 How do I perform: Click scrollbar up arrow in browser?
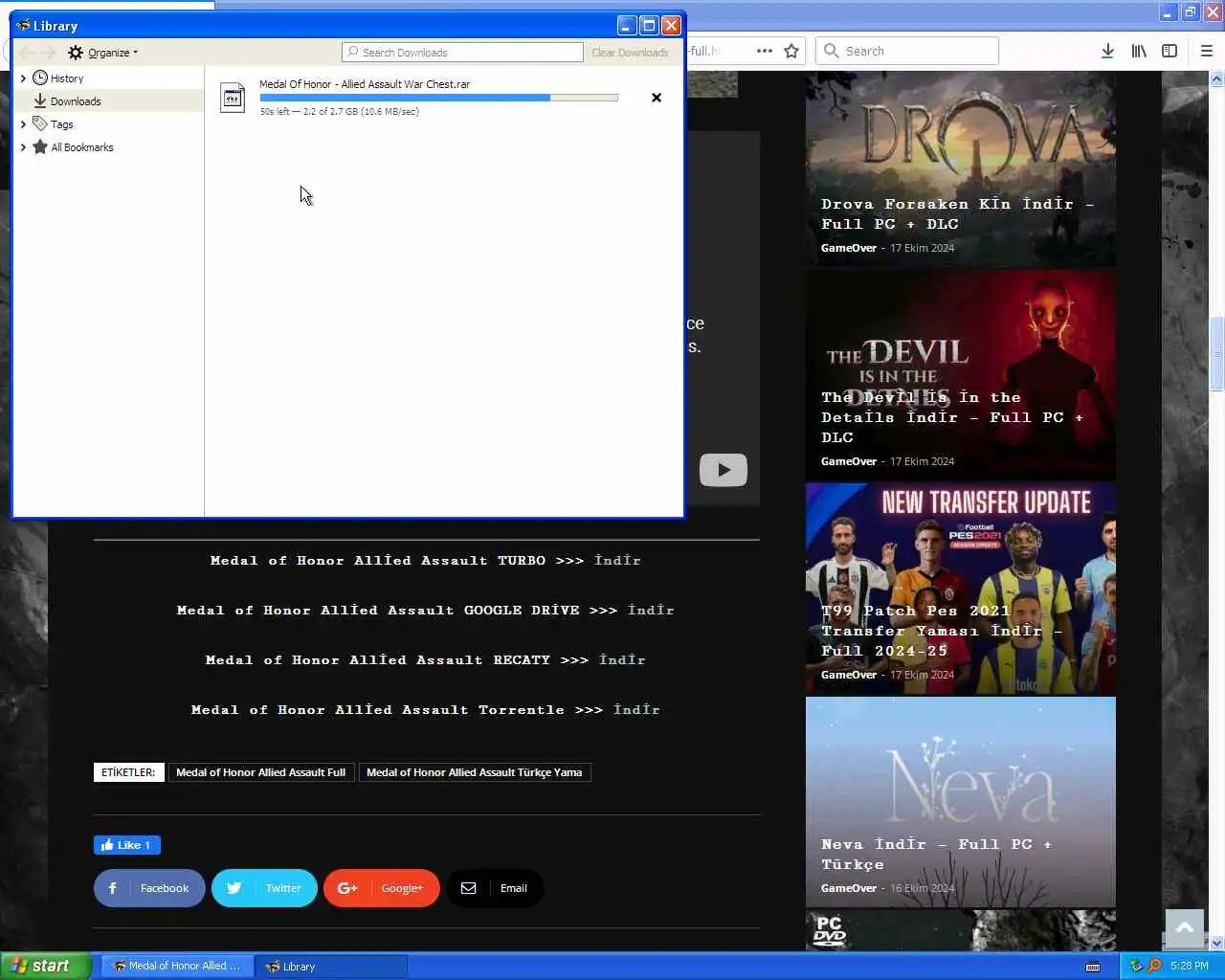click(x=1217, y=80)
